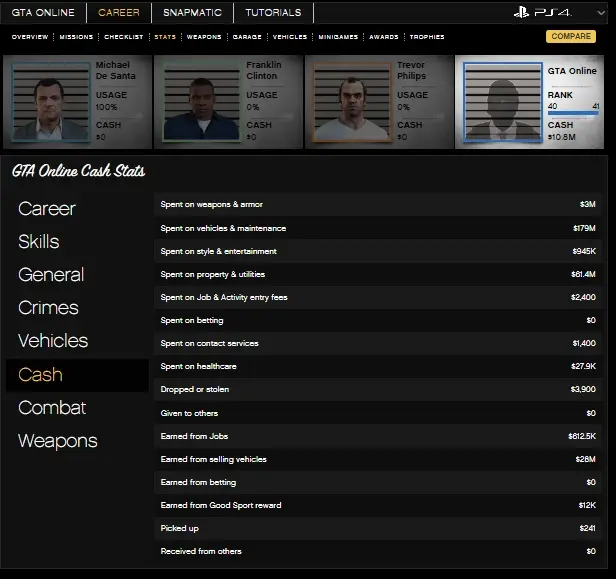The image size is (616, 579).
Task: Select Michael De Santa character portrait
Action: (49, 102)
